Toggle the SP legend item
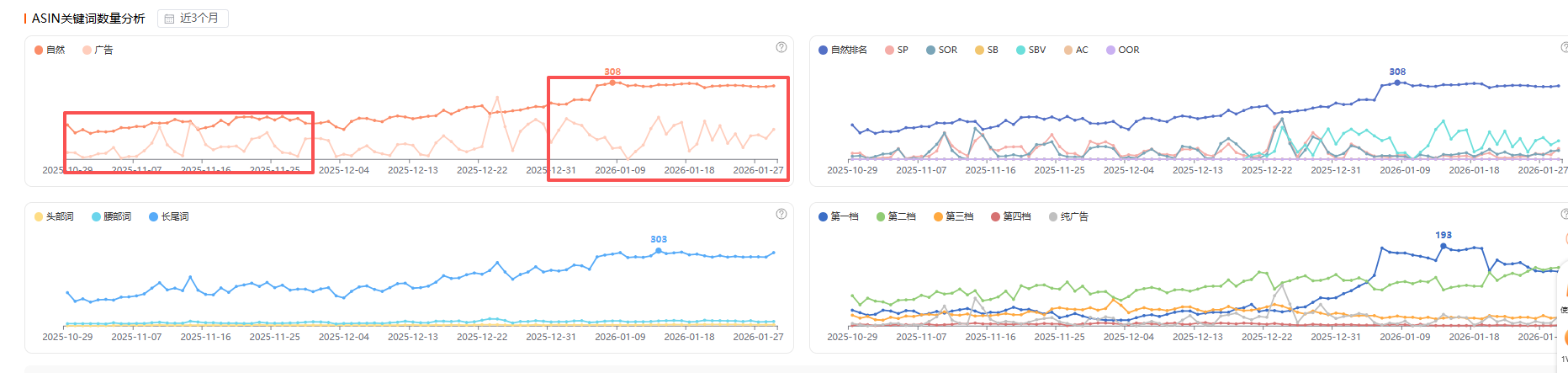The image size is (1568, 373). pos(897,50)
